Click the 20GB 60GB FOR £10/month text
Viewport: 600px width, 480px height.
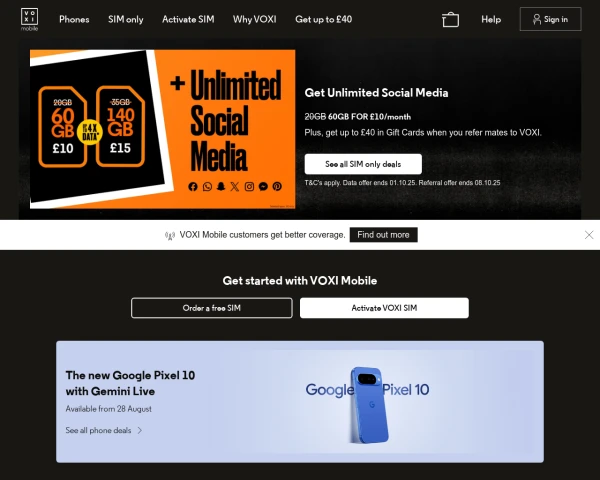coord(357,117)
